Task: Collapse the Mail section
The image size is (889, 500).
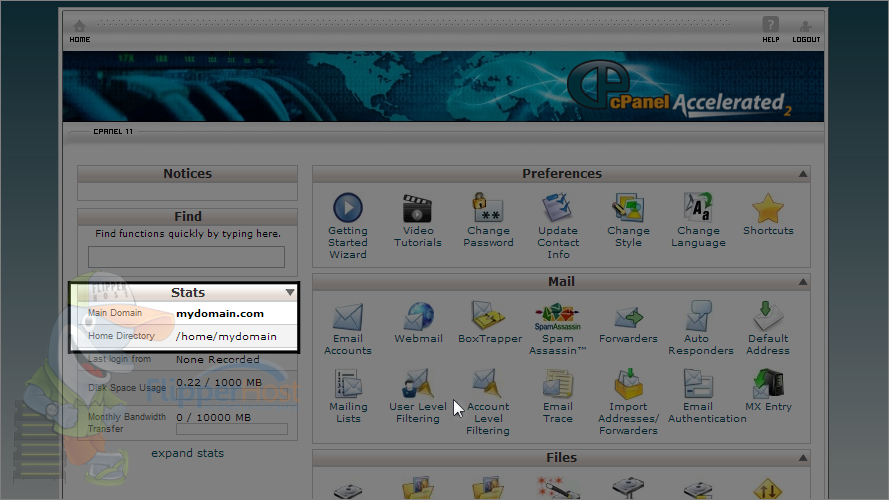Action: [803, 282]
